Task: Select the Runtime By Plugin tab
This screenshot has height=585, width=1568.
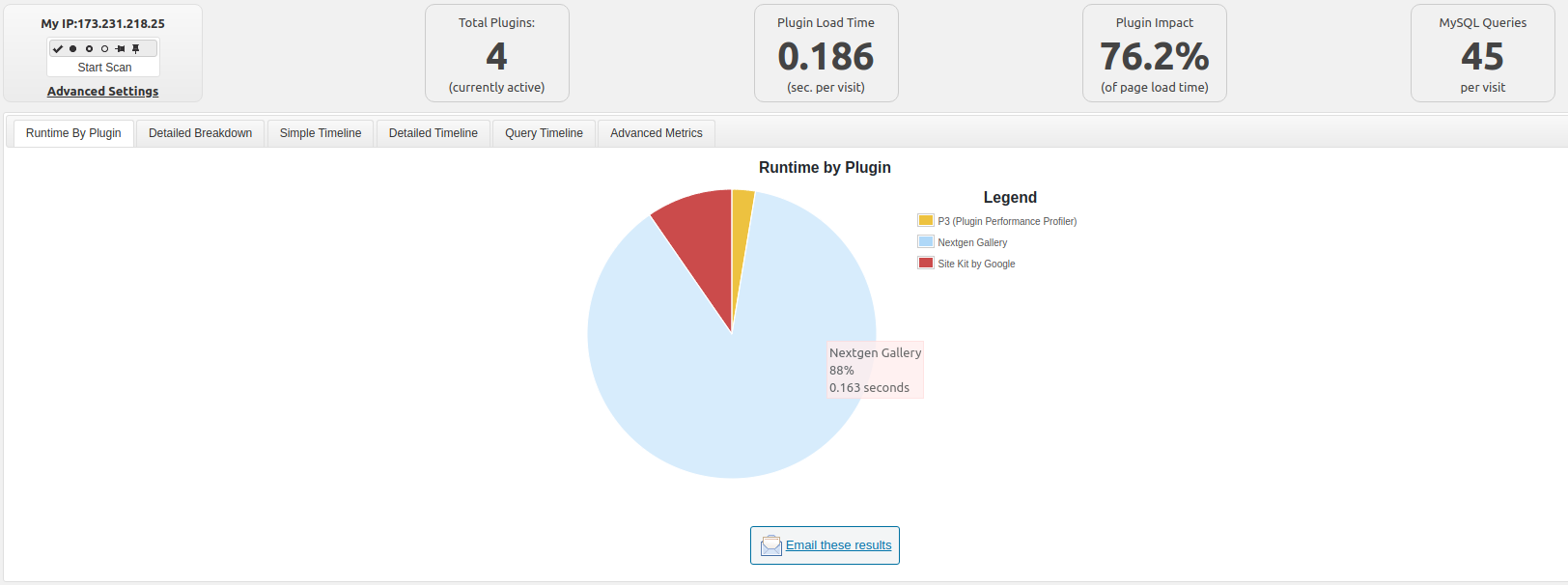Action: pyautogui.click(x=73, y=133)
